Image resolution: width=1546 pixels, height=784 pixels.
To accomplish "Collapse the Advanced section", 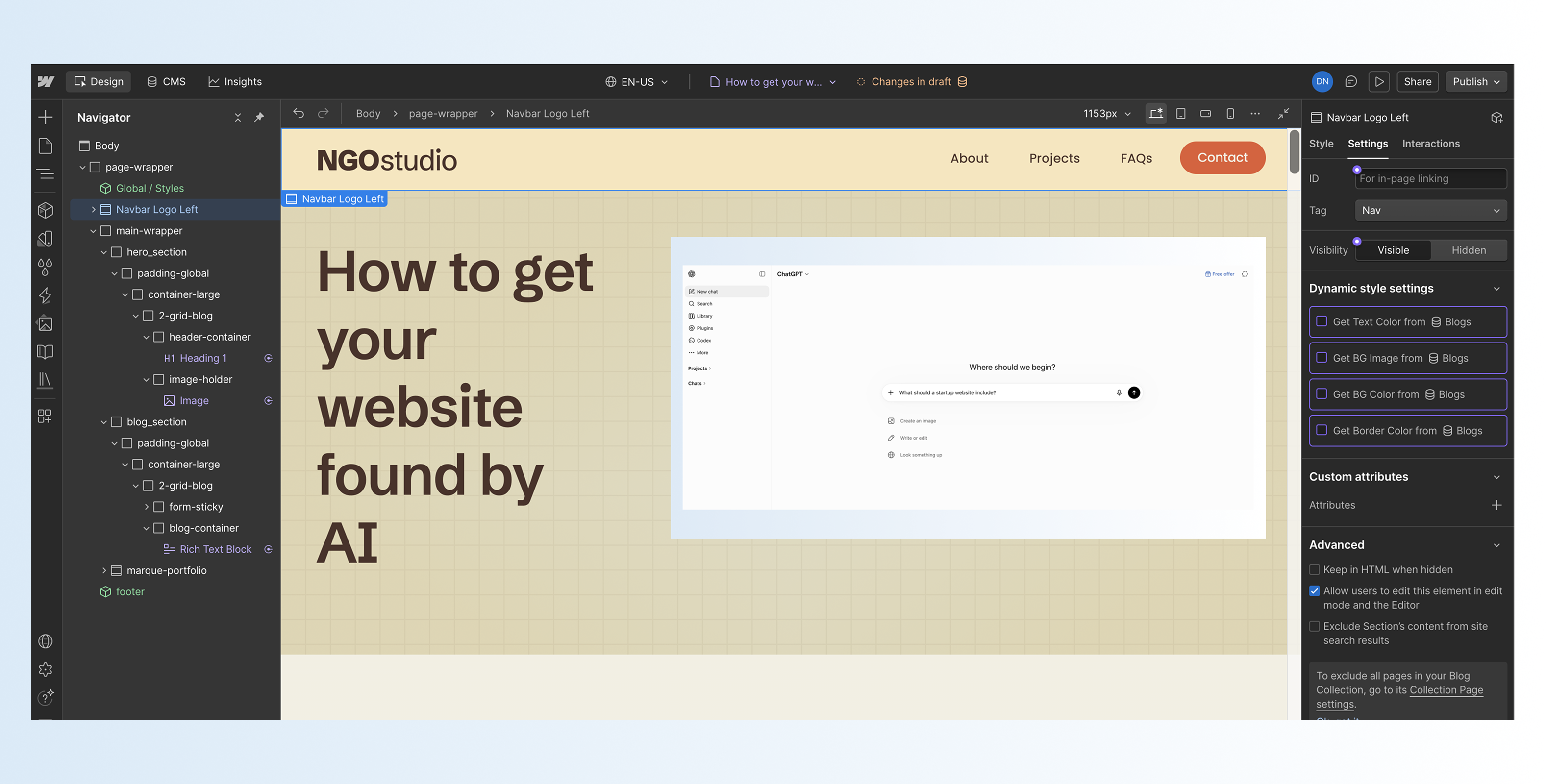I will [x=1497, y=545].
